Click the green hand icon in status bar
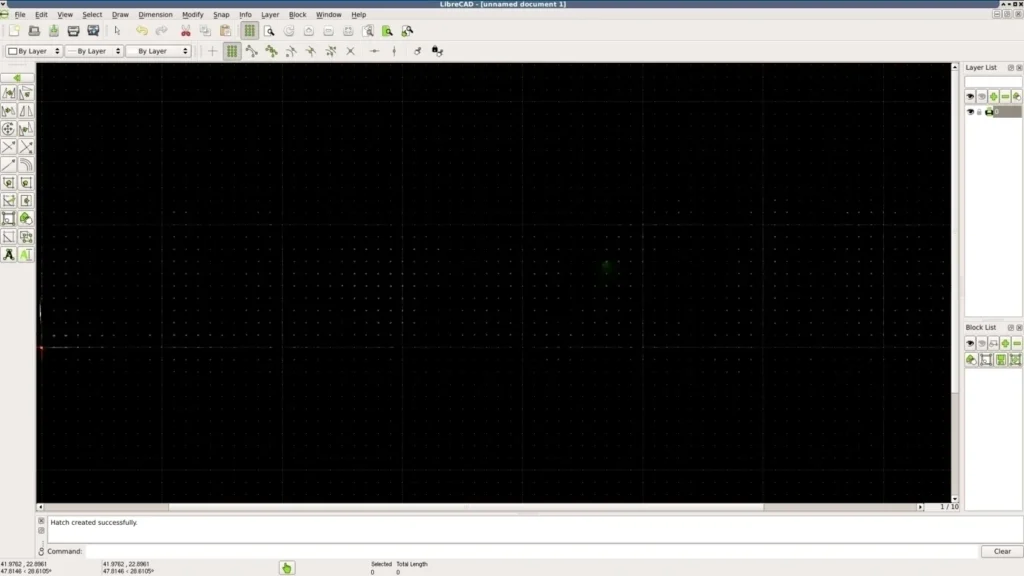1024x576 pixels. pyautogui.click(x=286, y=568)
